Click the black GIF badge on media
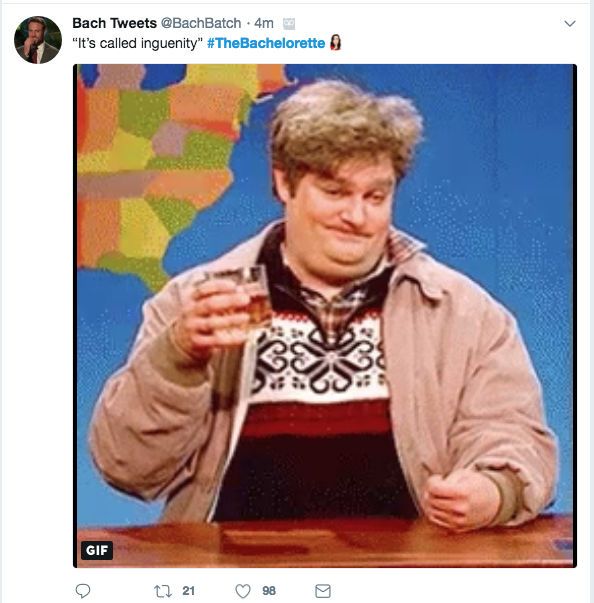Image resolution: width=594 pixels, height=603 pixels. (97, 550)
